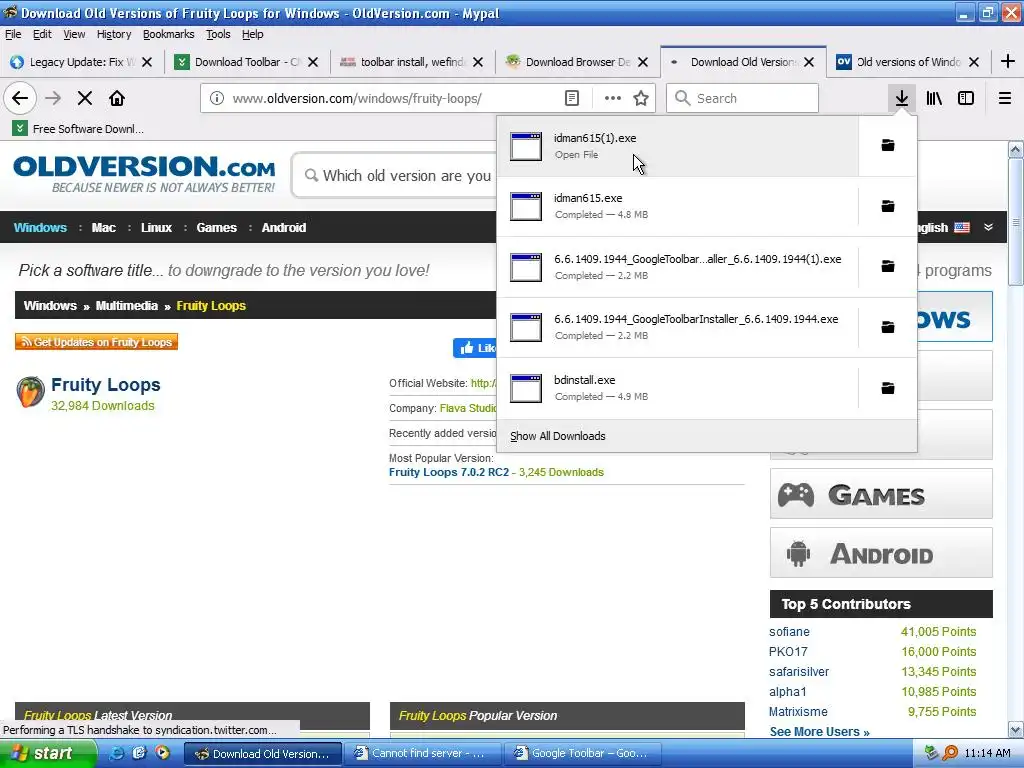
Task: Open the Tools menu
Action: (x=218, y=35)
